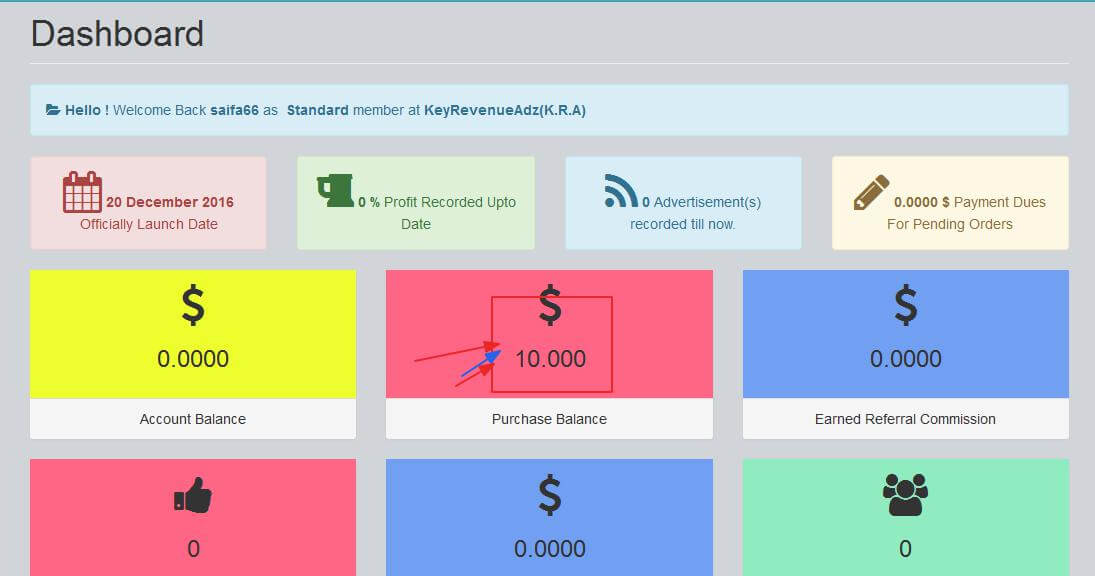
Task: Click the pencil icon for payment dues
Action: [x=871, y=193]
